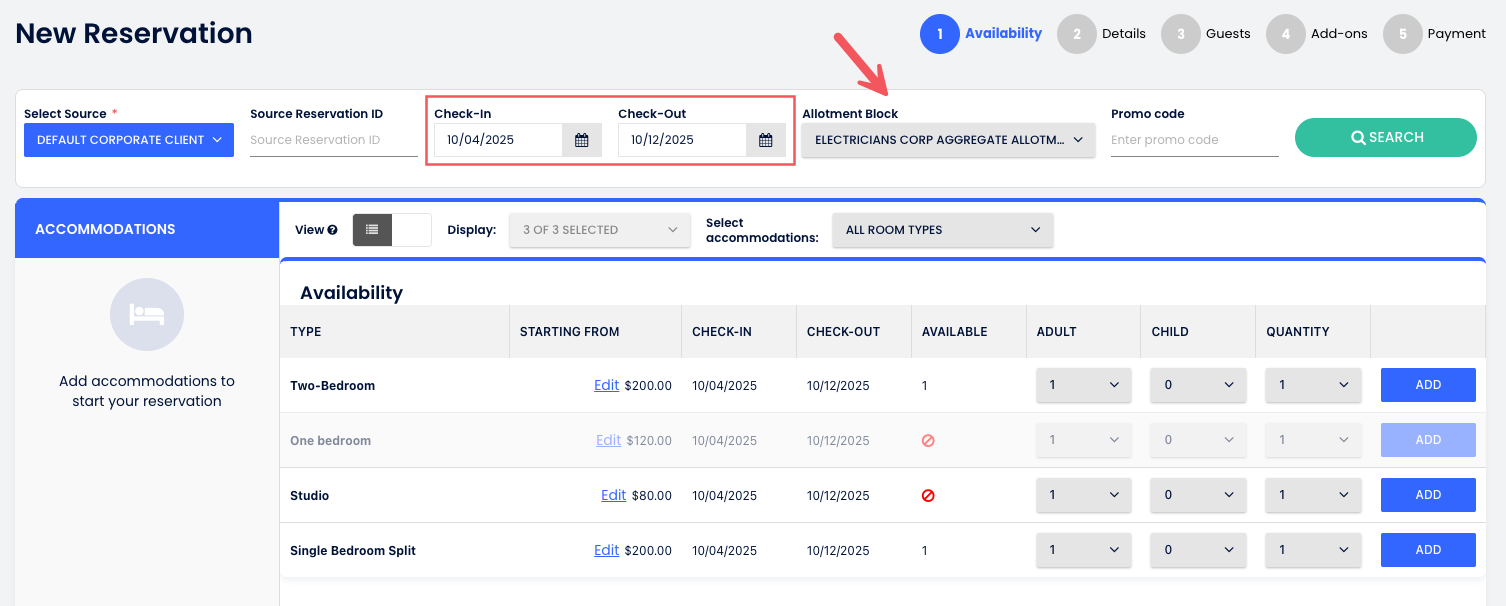Open the Check-In calendar picker icon
This screenshot has width=1506, height=606.
(x=582, y=140)
